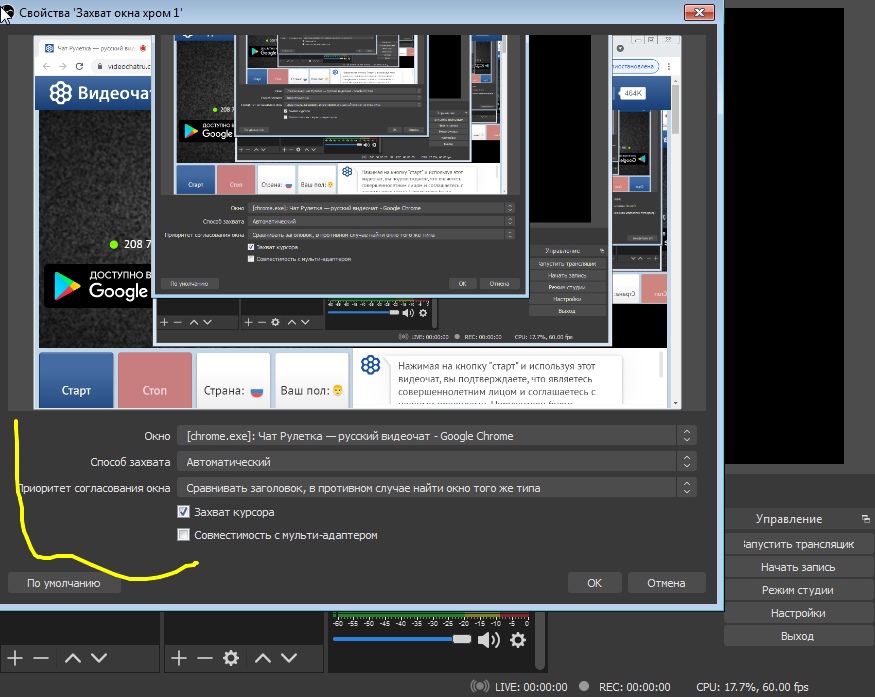Move the selected scene up
875x697 pixels.
[73, 658]
